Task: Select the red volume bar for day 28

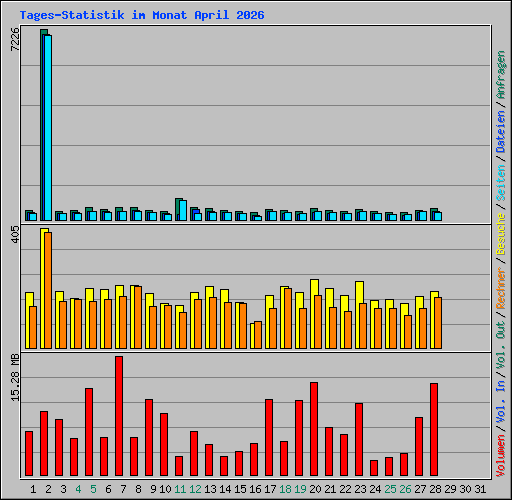Action: click(x=434, y=429)
